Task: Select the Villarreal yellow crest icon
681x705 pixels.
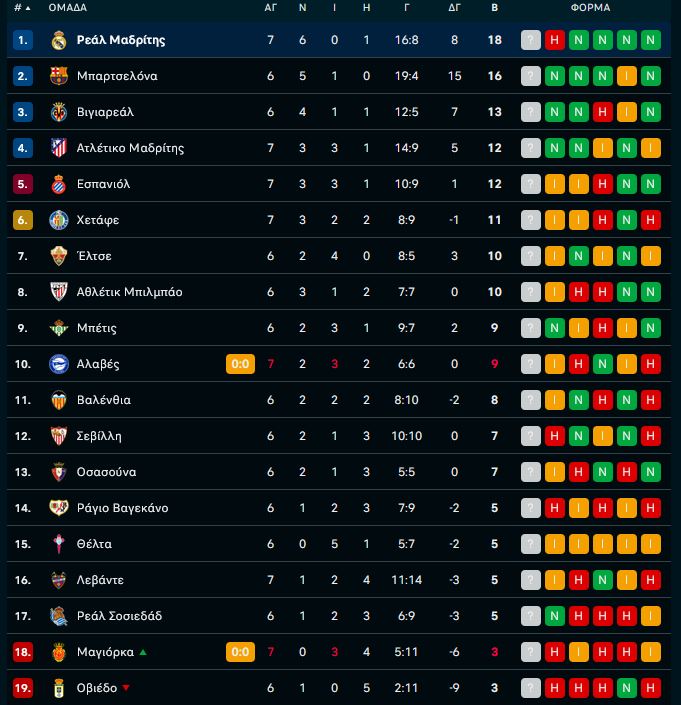Action: click(x=59, y=112)
